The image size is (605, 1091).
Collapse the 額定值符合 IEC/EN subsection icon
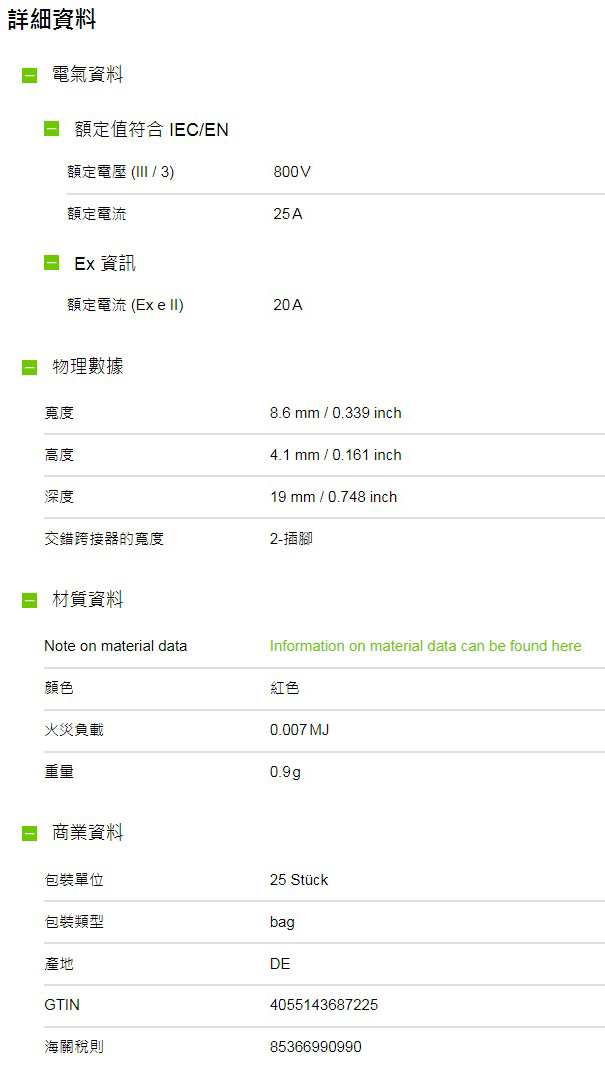[52, 129]
